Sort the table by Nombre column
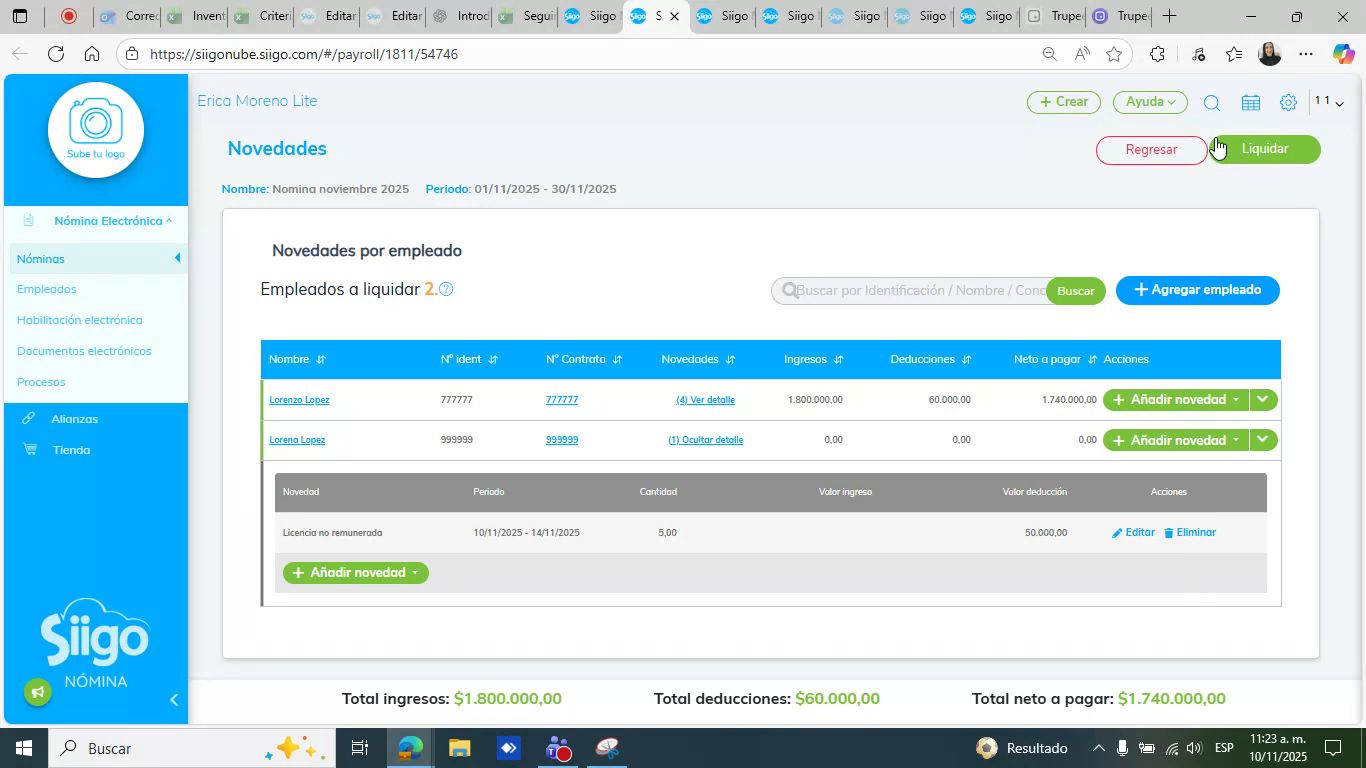1366x768 pixels. (321, 359)
